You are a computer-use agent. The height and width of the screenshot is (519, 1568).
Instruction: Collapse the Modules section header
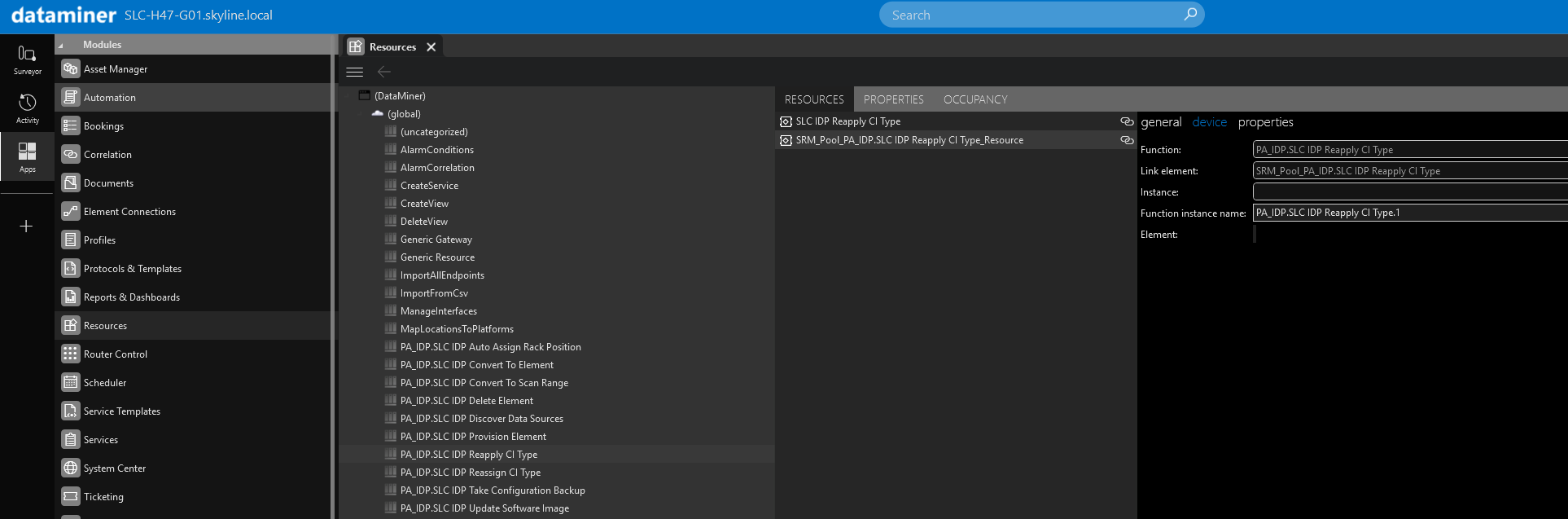61,45
